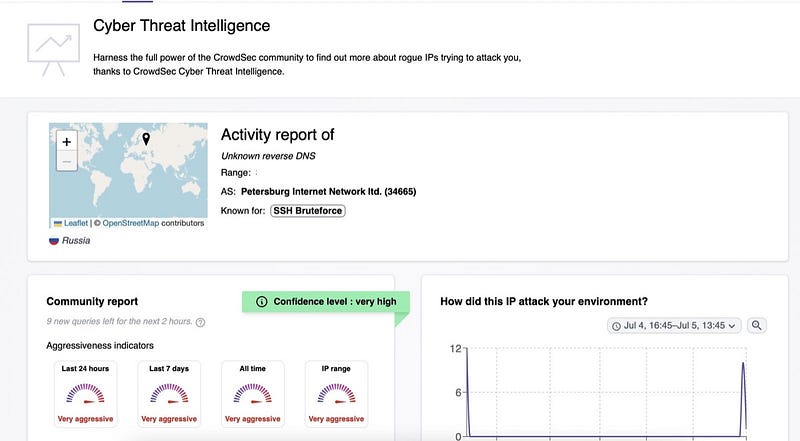Click Very aggressive under IP range

[336, 419]
